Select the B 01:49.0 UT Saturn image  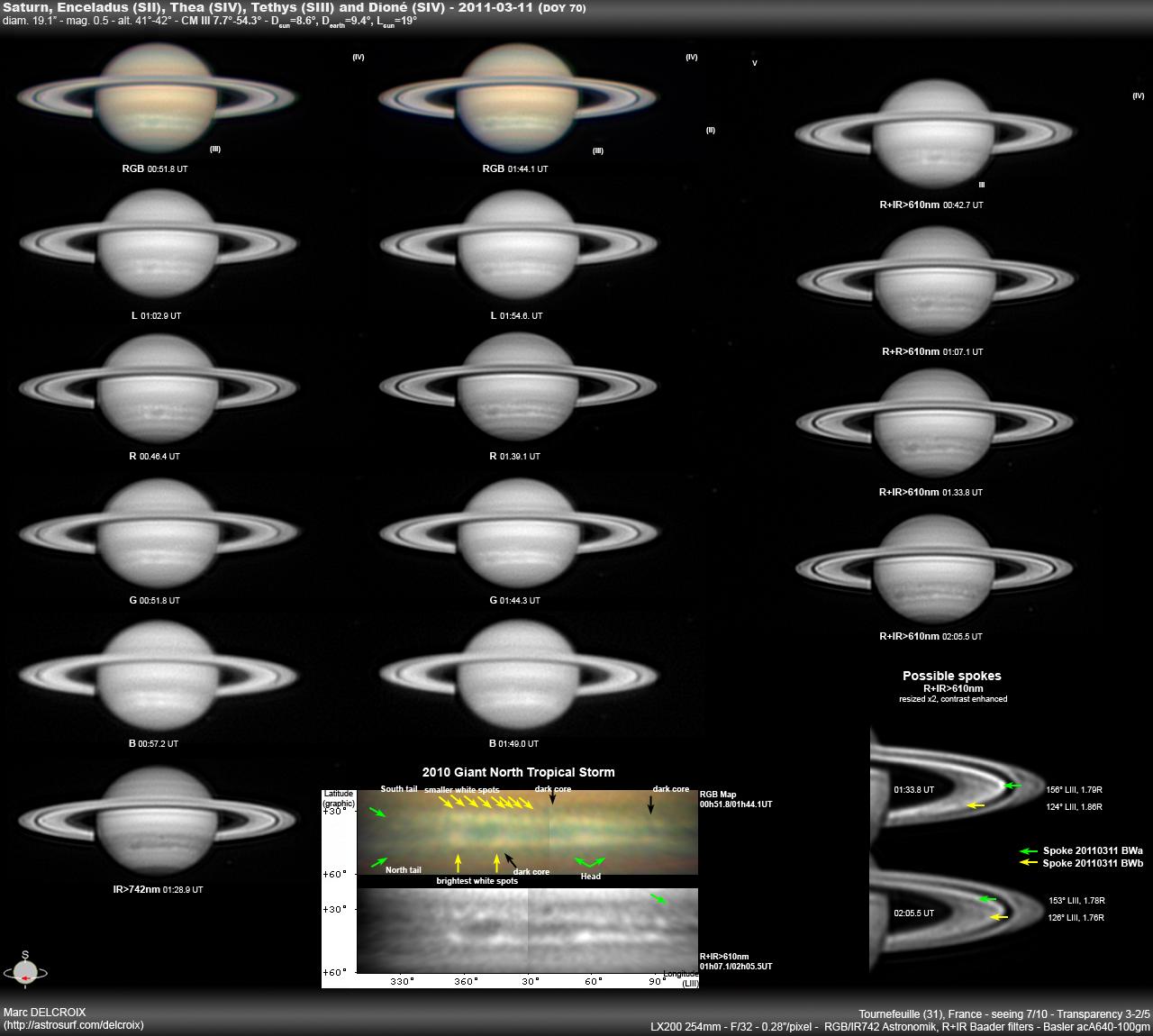(518, 676)
